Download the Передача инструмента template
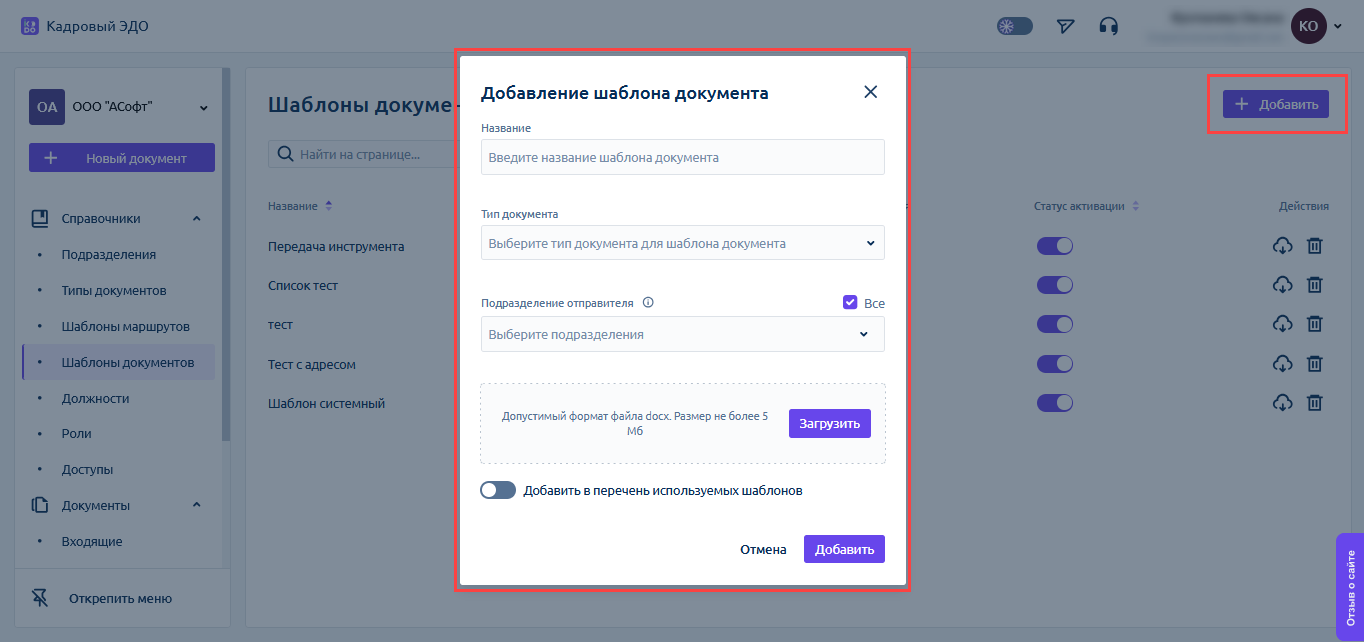 (x=1281, y=246)
